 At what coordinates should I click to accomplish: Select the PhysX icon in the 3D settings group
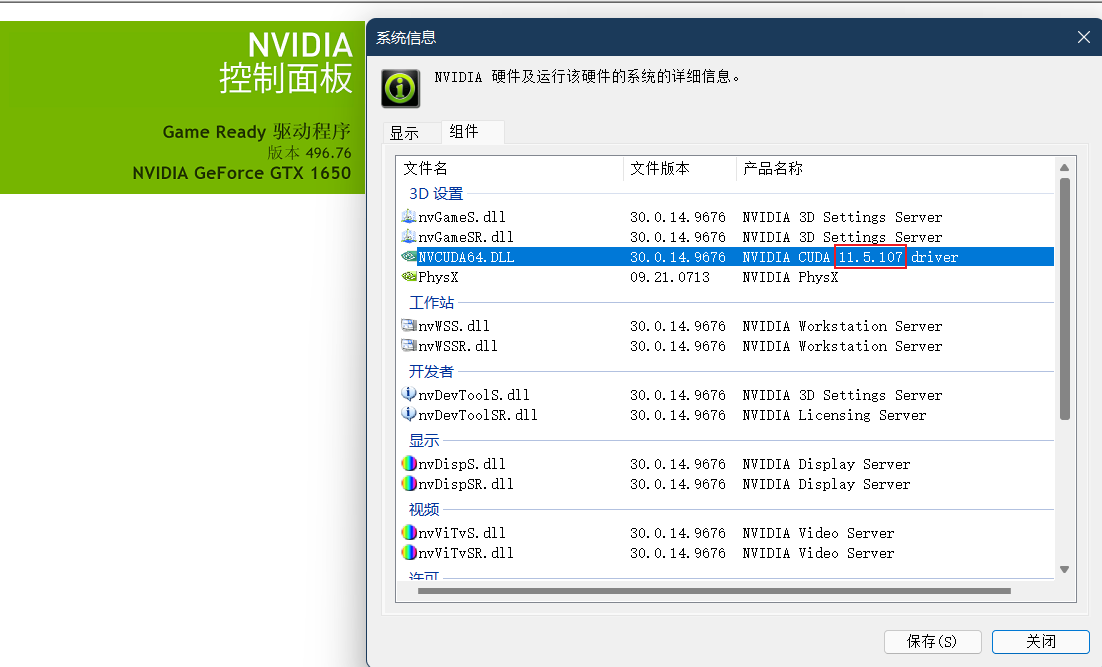point(409,277)
